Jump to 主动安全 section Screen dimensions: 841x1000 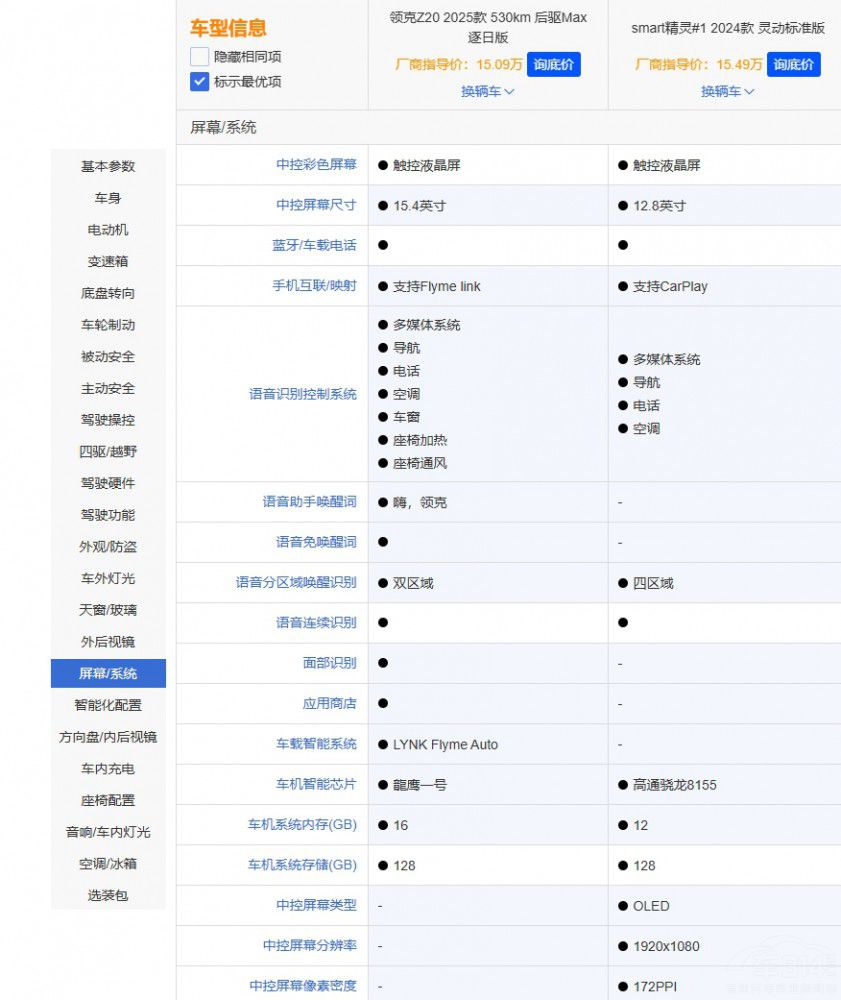tap(108, 388)
